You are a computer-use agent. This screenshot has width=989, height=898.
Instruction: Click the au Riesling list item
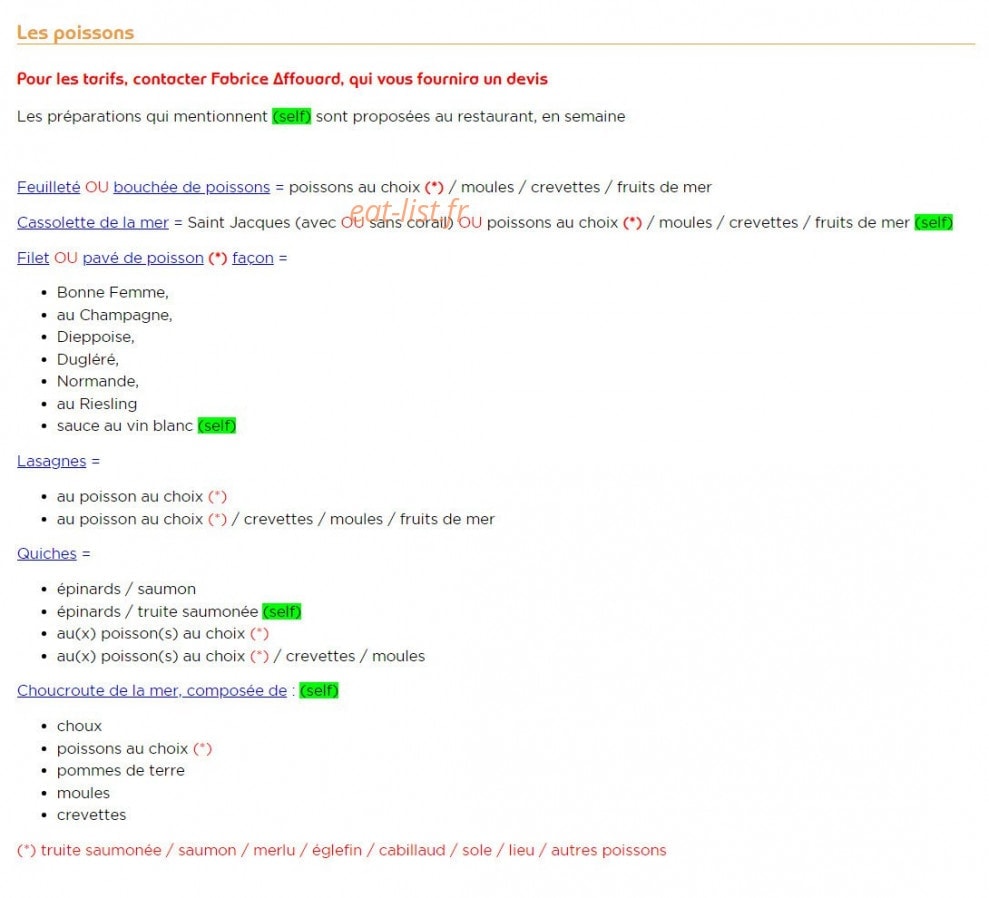97,404
